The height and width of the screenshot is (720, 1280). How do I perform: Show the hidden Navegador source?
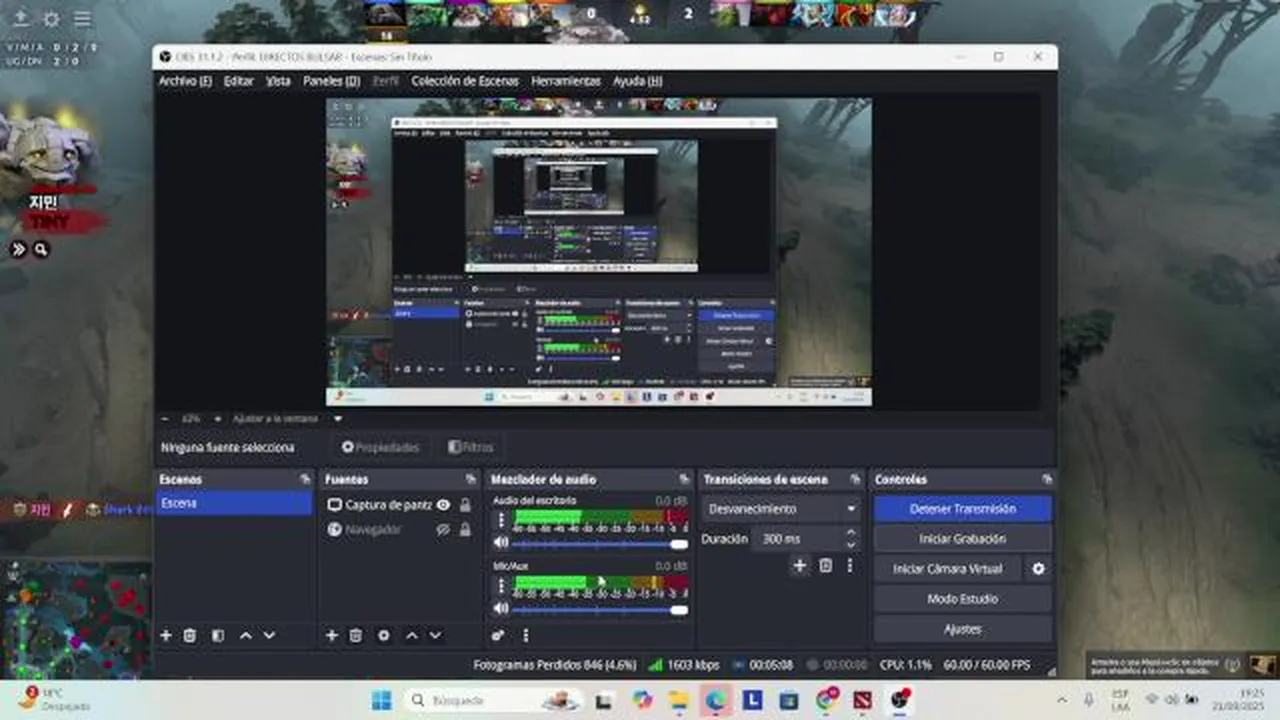[x=443, y=529]
